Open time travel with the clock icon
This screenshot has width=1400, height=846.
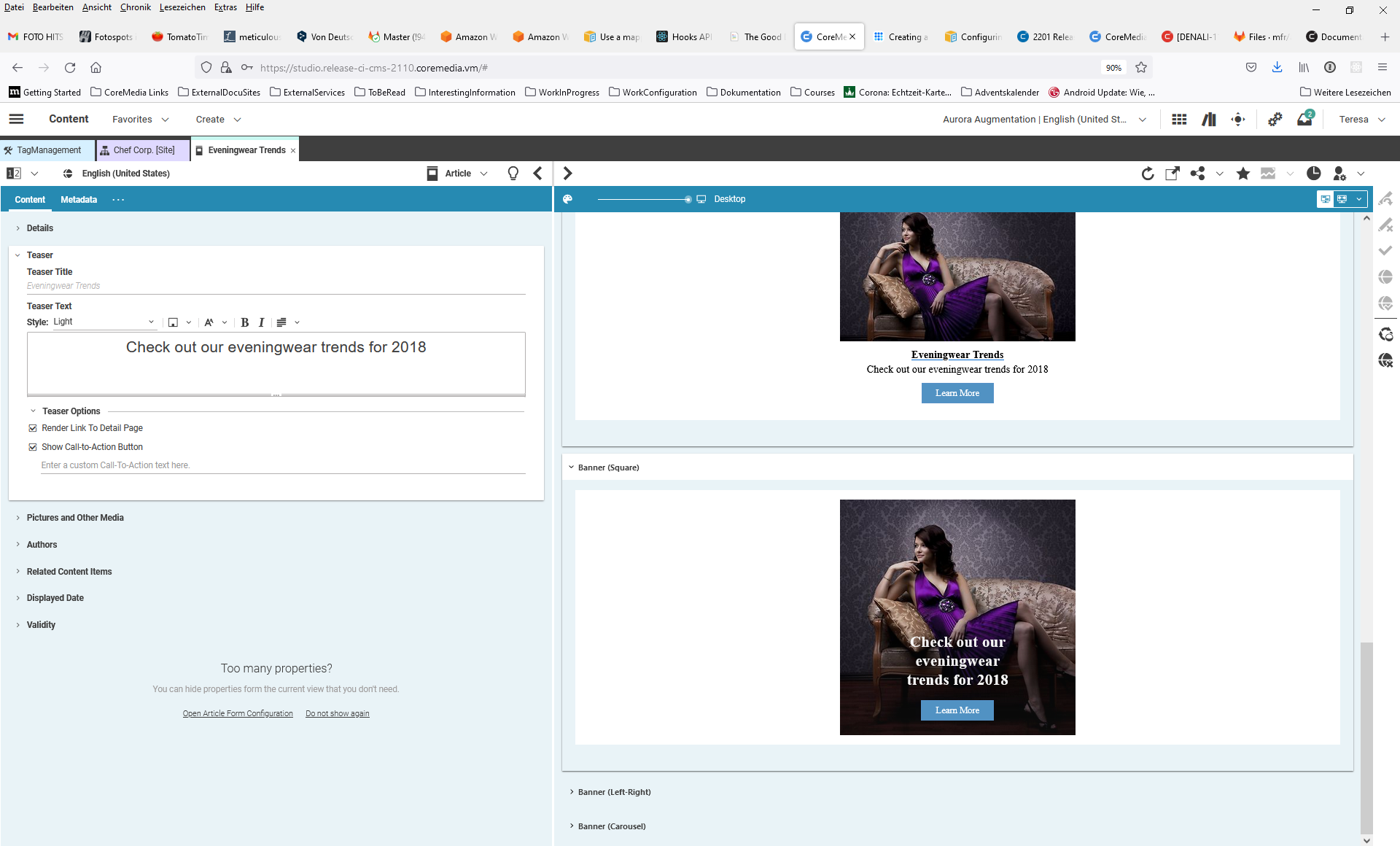pos(1313,174)
